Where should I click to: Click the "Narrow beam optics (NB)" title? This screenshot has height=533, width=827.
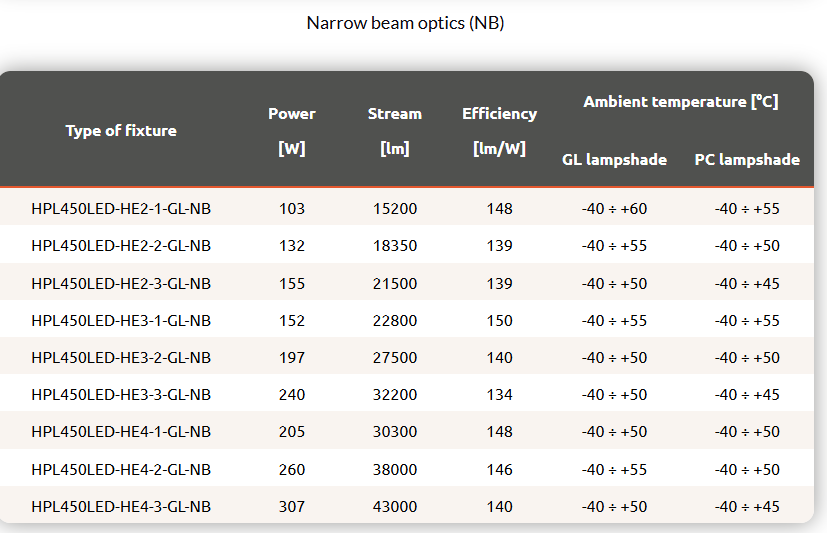(405, 22)
